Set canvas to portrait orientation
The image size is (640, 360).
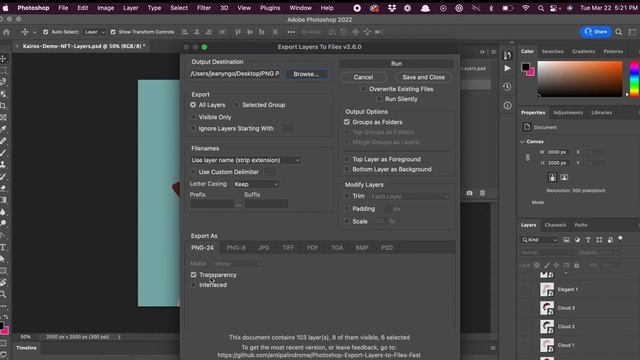coord(552,177)
